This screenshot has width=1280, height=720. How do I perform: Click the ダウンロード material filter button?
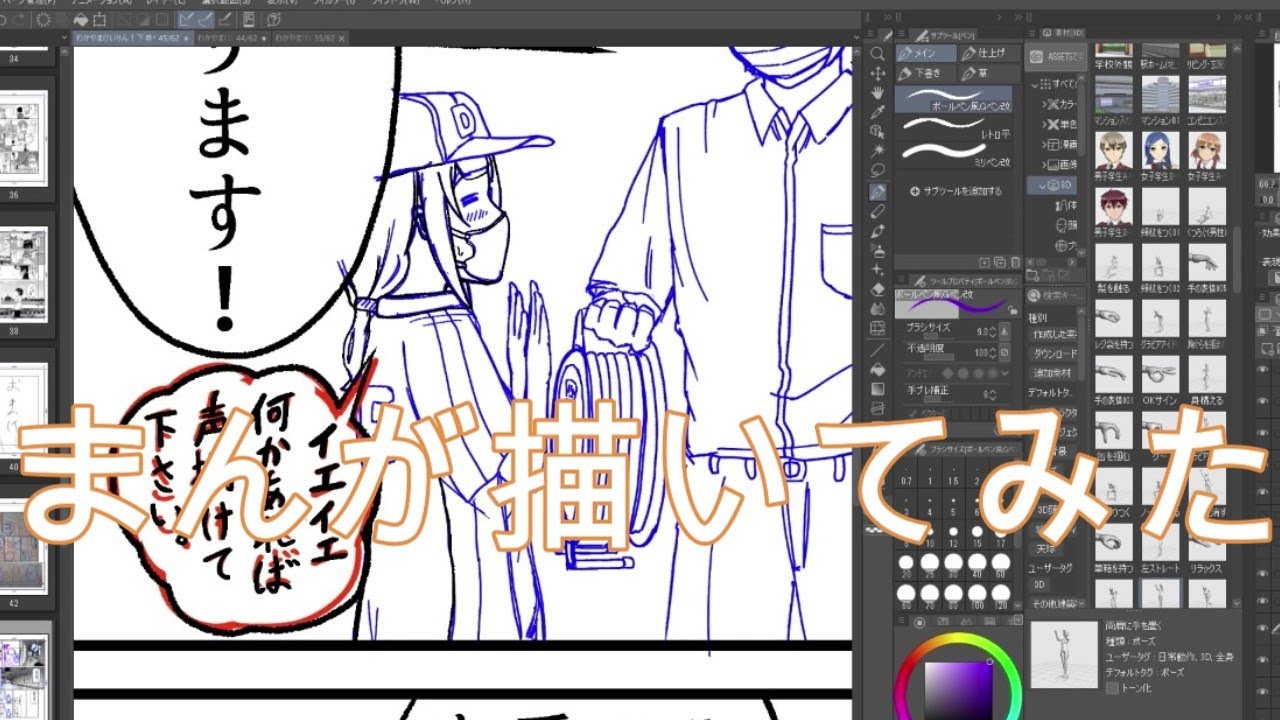point(1055,354)
